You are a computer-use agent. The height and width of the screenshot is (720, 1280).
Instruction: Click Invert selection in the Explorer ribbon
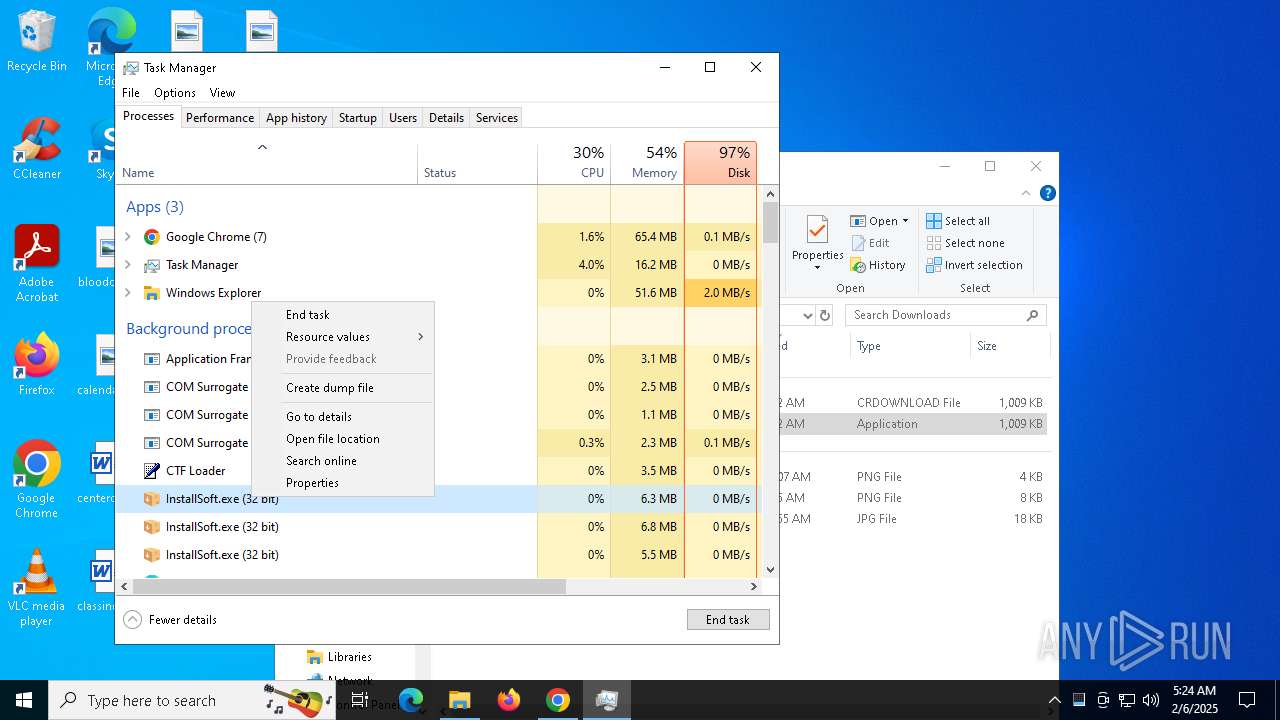point(974,265)
